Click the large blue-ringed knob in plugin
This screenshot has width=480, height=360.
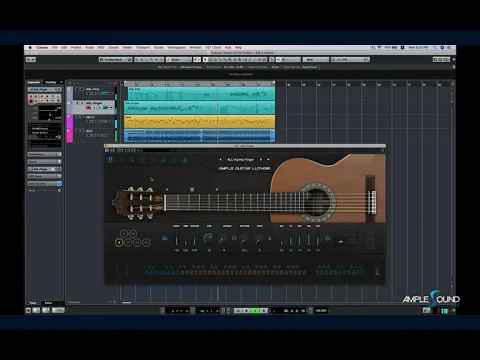pos(209,238)
